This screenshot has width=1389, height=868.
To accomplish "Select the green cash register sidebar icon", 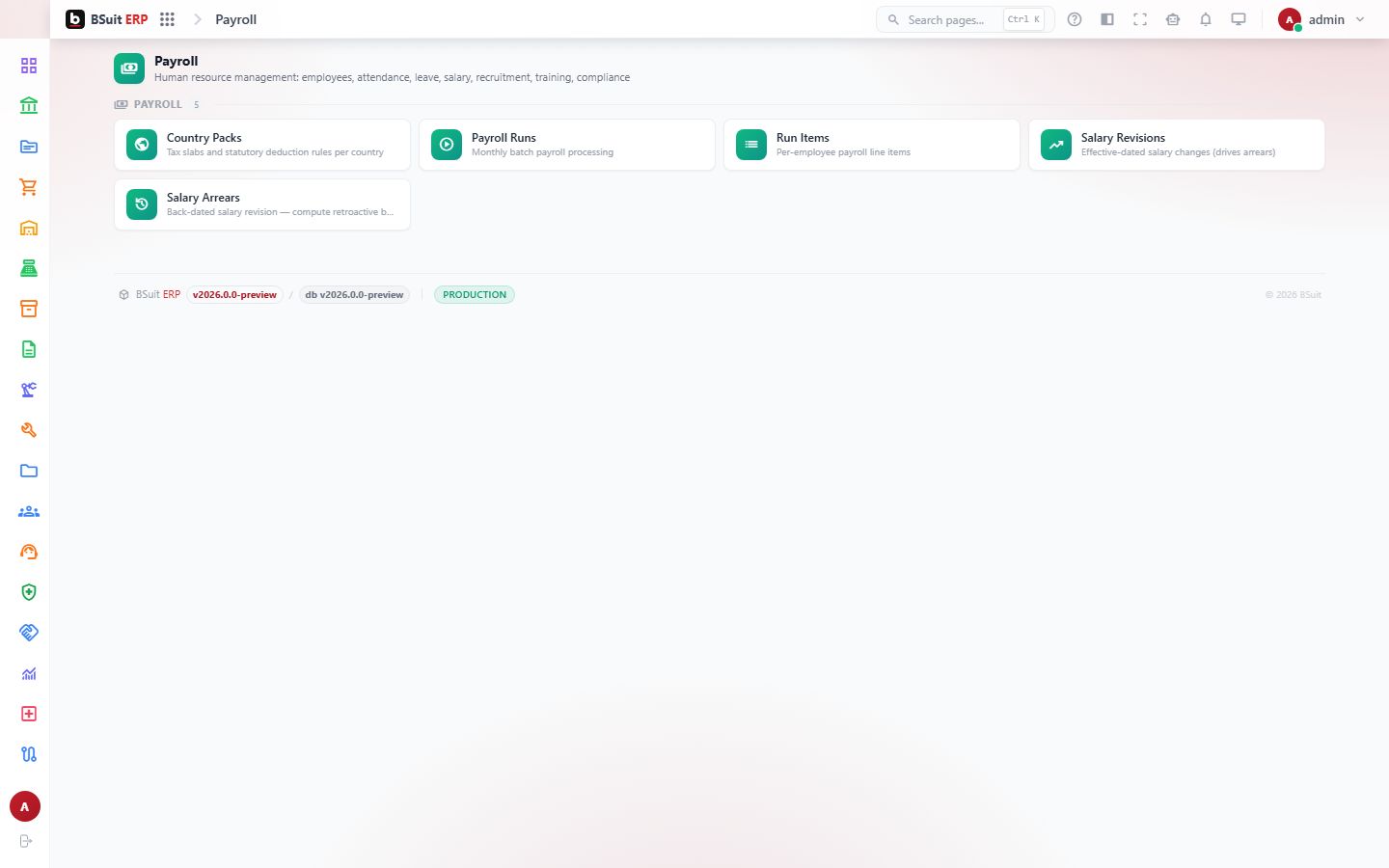I will [x=29, y=268].
